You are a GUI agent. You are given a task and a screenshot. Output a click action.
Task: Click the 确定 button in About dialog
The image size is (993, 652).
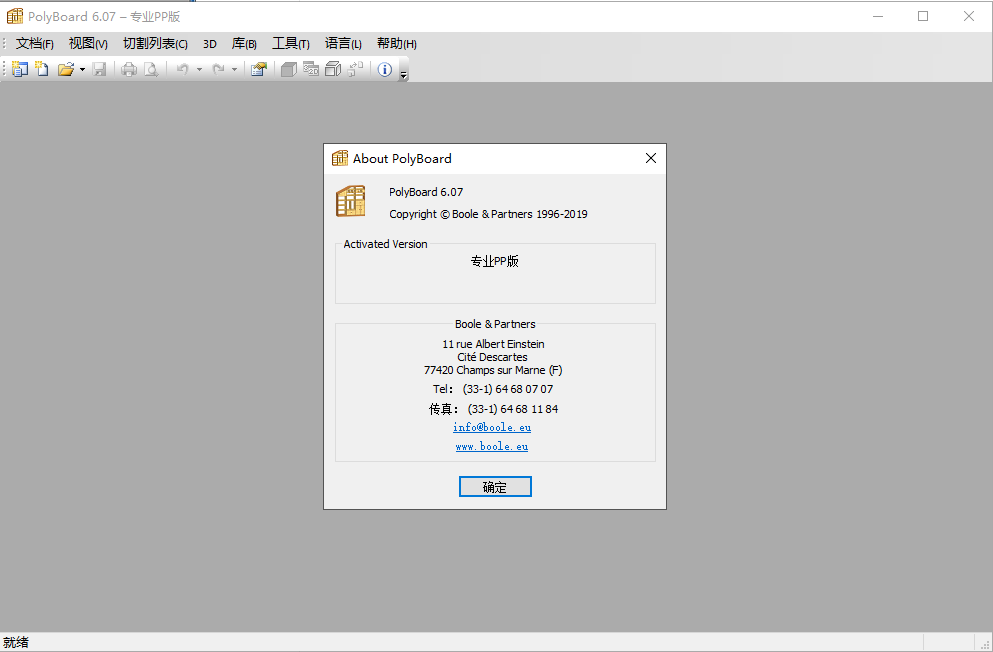click(x=495, y=487)
